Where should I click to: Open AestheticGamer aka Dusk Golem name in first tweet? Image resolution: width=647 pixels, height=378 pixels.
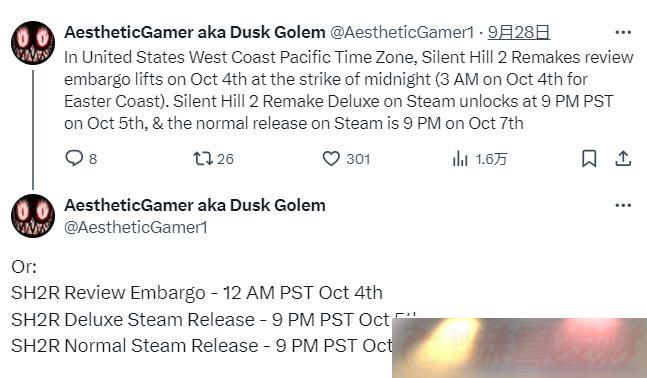pyautogui.click(x=195, y=32)
